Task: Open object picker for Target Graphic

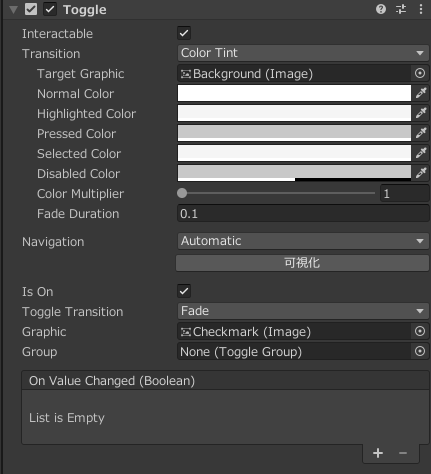Action: (420, 73)
